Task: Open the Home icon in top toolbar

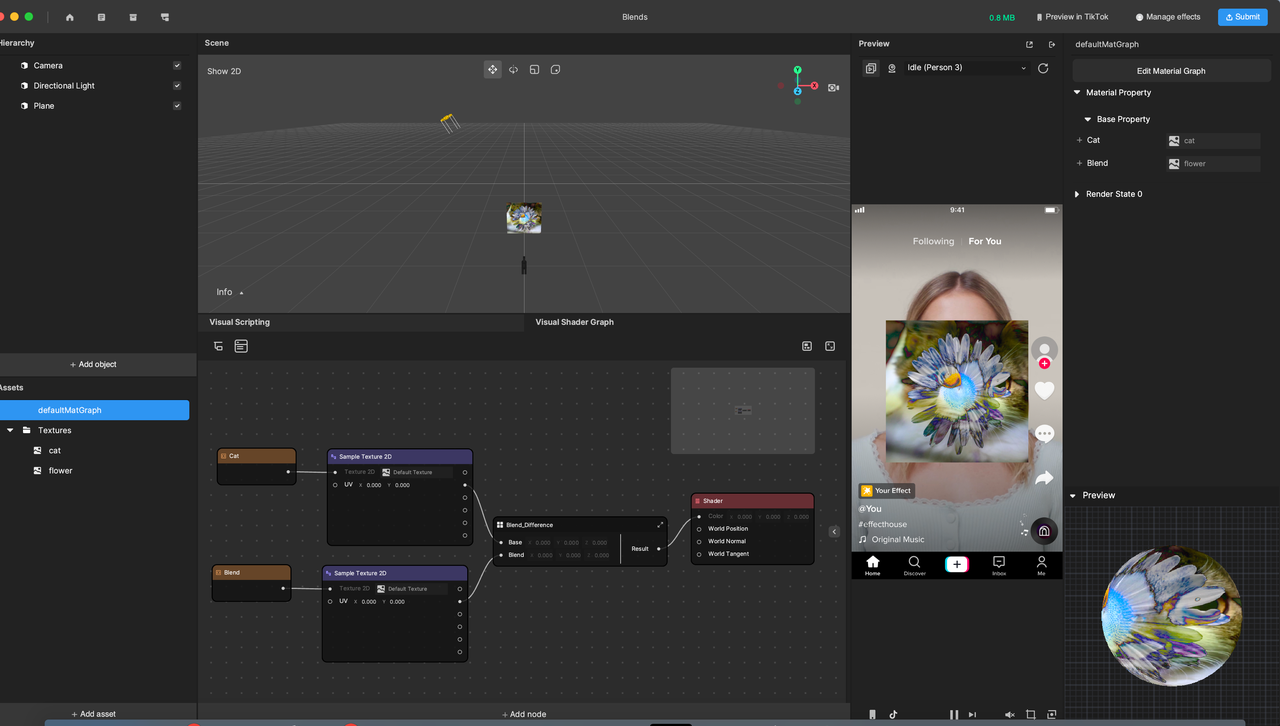Action: [70, 17]
